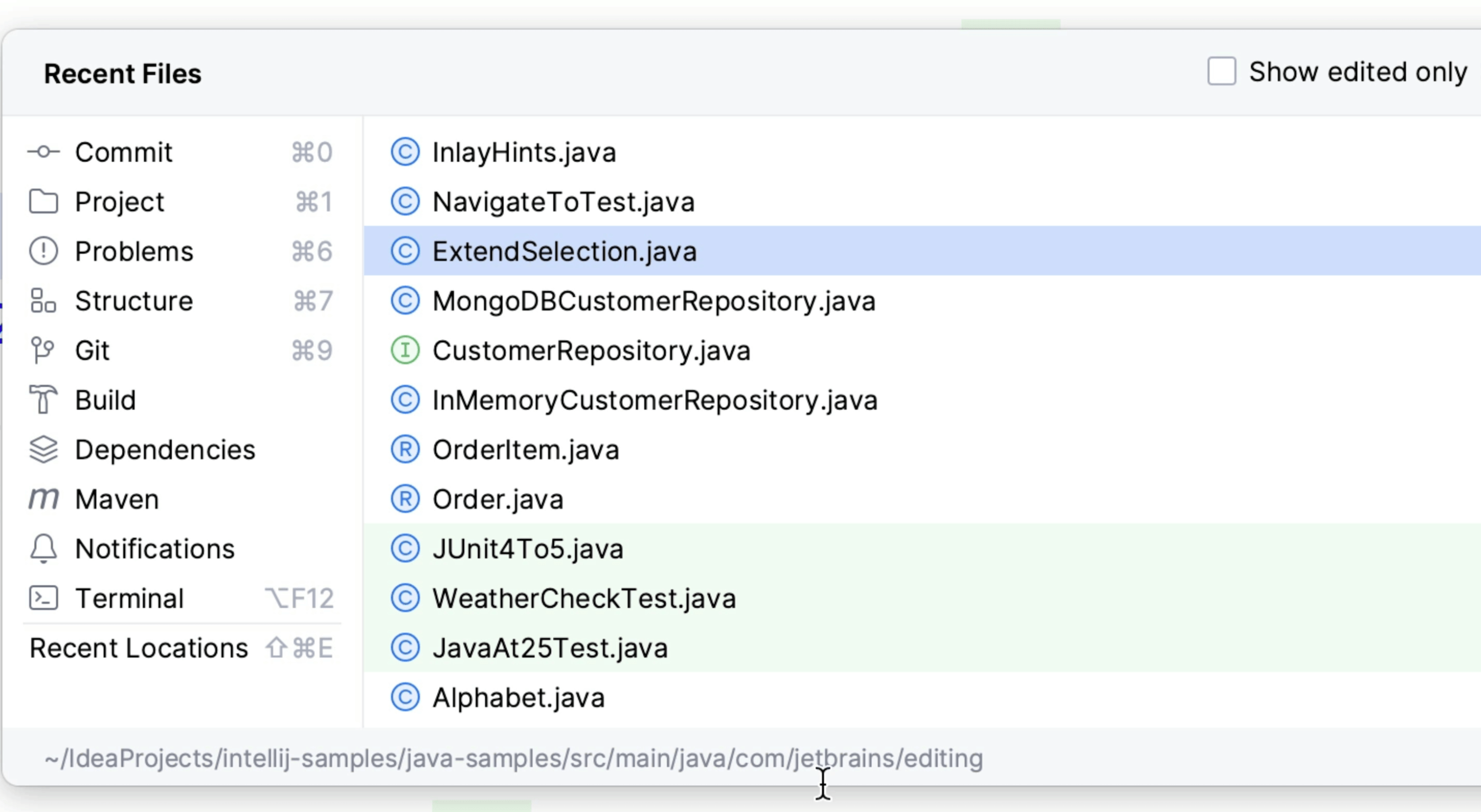Click the Problems exclamation icon

43,251
